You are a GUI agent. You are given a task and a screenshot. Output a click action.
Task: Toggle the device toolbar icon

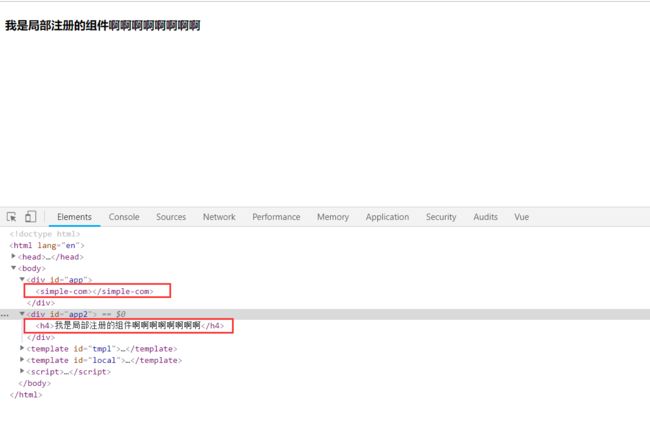[31, 216]
